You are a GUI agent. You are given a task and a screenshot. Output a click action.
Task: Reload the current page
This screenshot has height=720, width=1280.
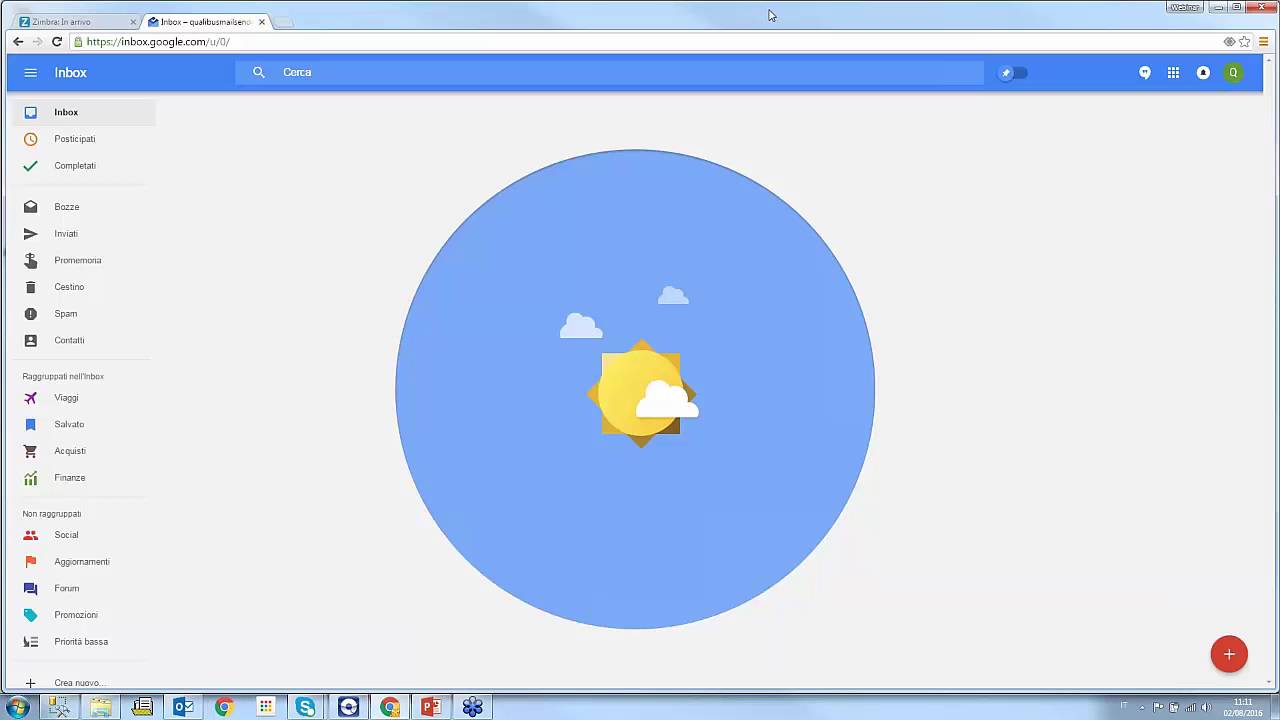pyautogui.click(x=57, y=42)
